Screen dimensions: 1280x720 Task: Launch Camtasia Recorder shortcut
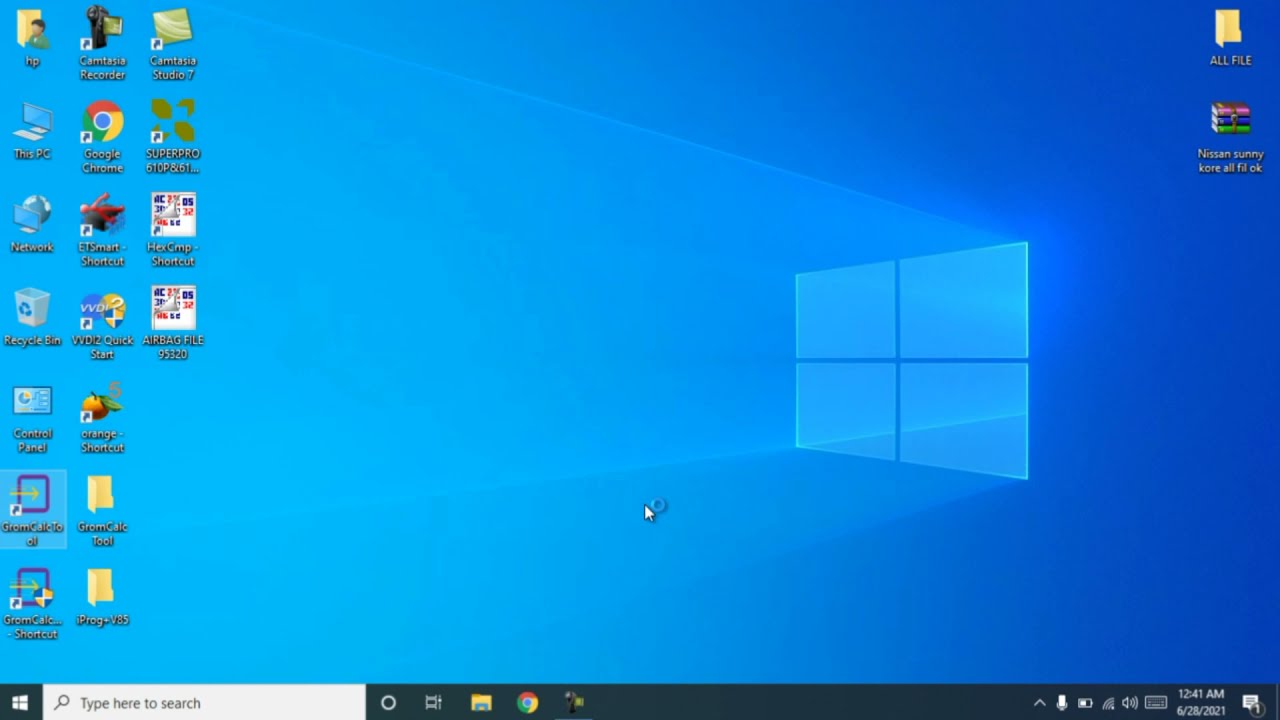click(102, 44)
